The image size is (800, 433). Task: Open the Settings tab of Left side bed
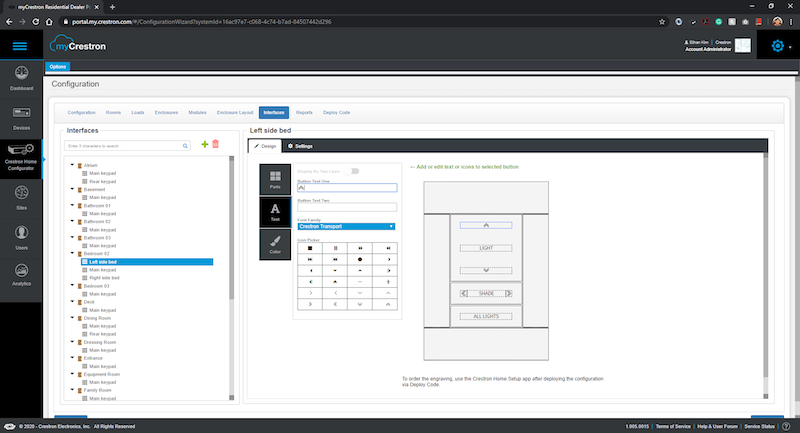pos(300,146)
